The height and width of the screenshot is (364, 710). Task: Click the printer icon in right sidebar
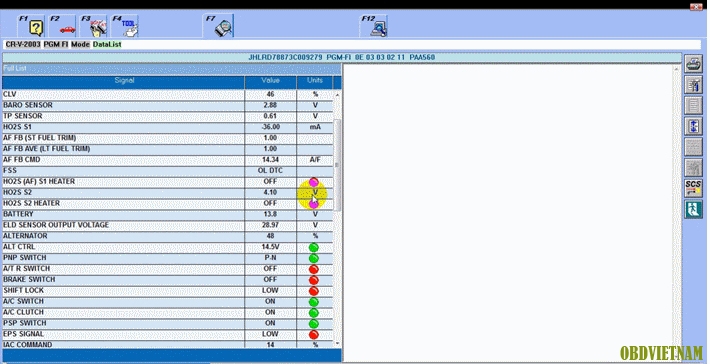click(693, 64)
